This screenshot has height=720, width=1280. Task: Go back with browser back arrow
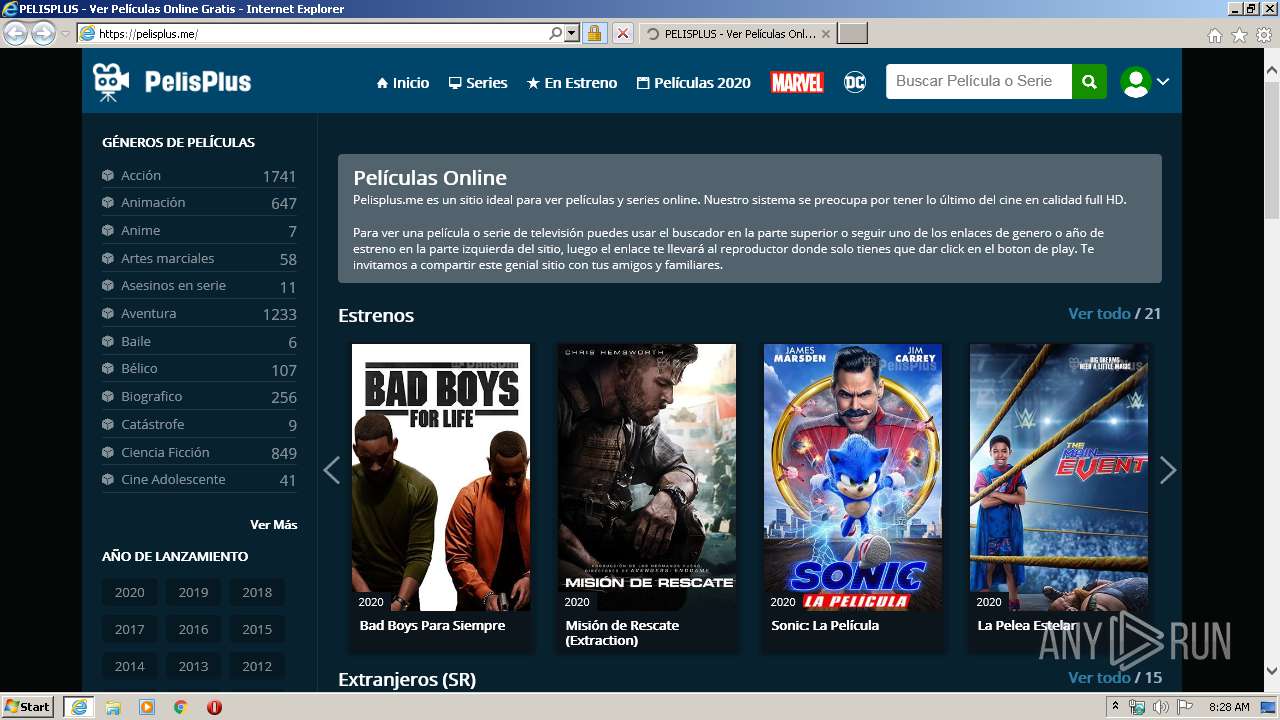(x=15, y=33)
